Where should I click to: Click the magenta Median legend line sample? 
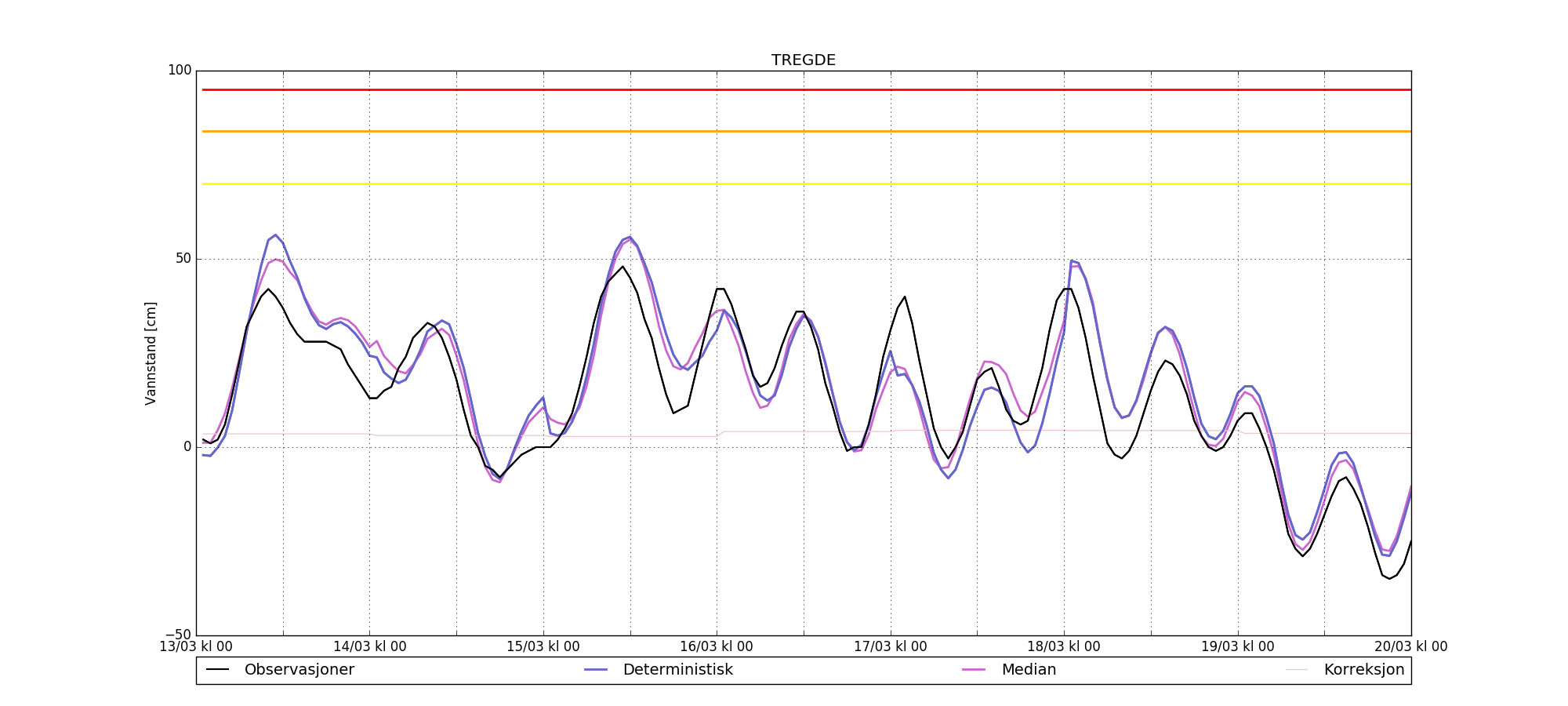[975, 670]
